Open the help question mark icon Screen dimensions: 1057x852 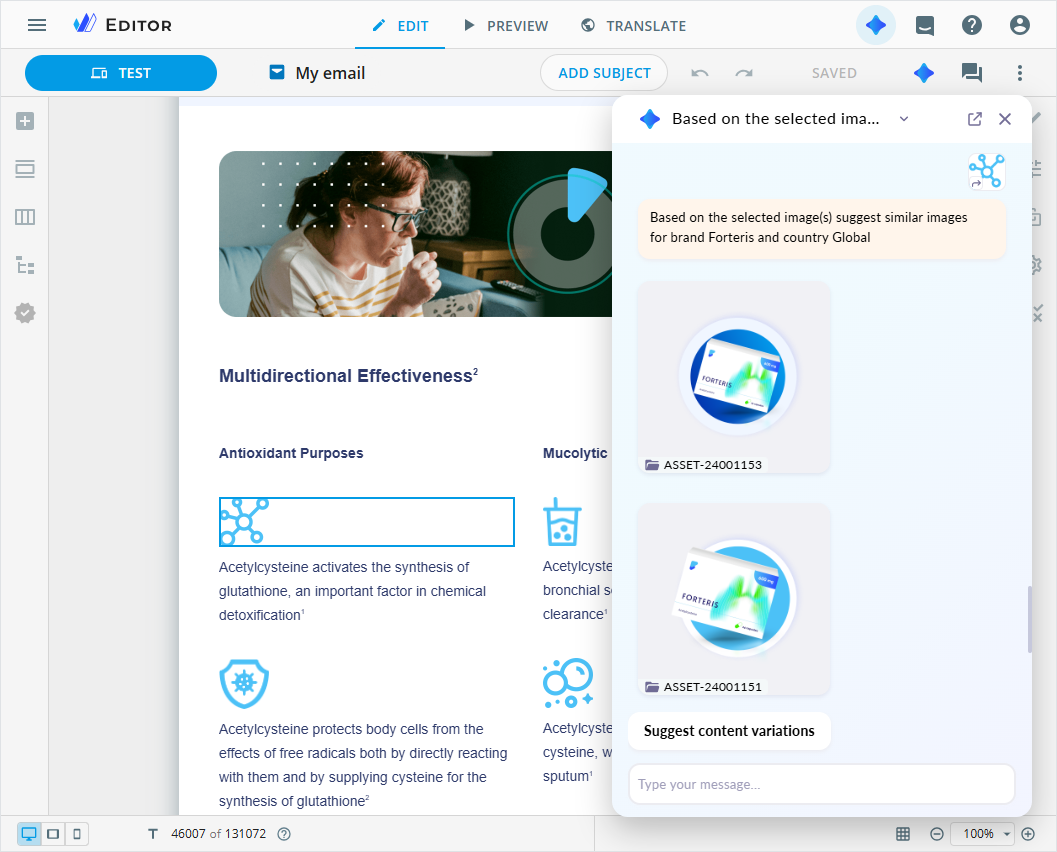[971, 25]
